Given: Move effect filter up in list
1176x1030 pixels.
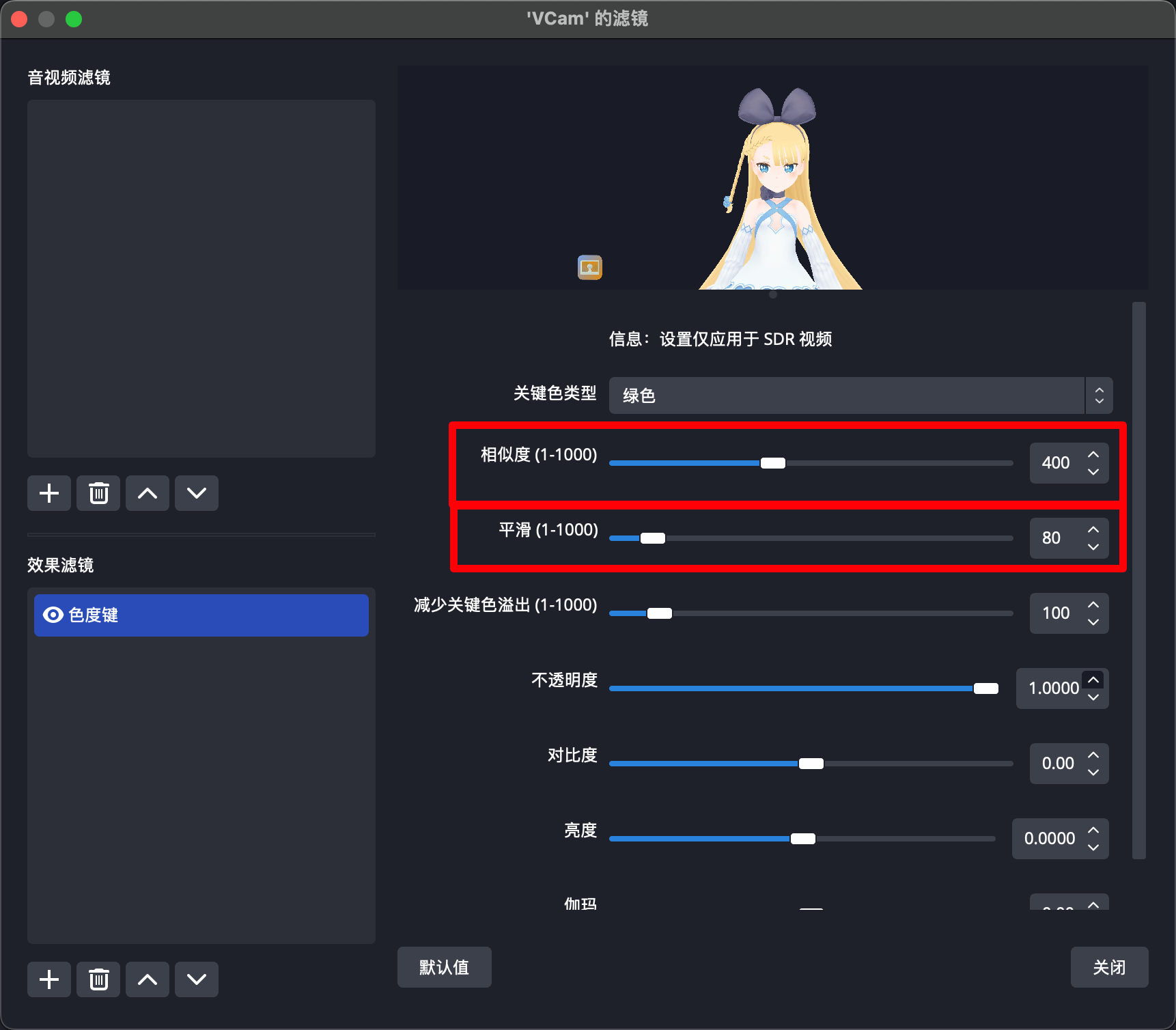Looking at the screenshot, I should pos(148,979).
